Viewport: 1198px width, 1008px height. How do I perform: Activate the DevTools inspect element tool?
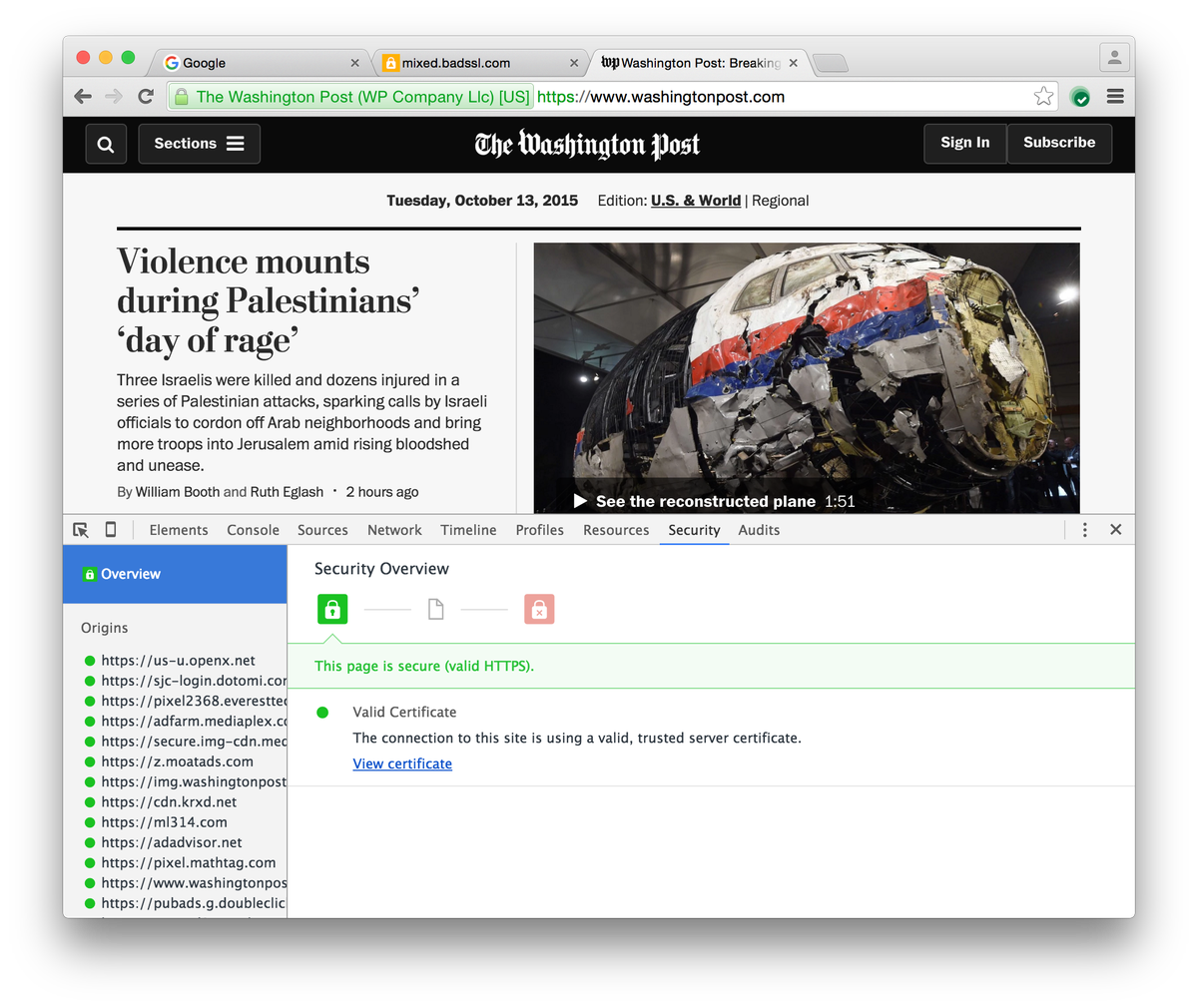tap(81, 530)
